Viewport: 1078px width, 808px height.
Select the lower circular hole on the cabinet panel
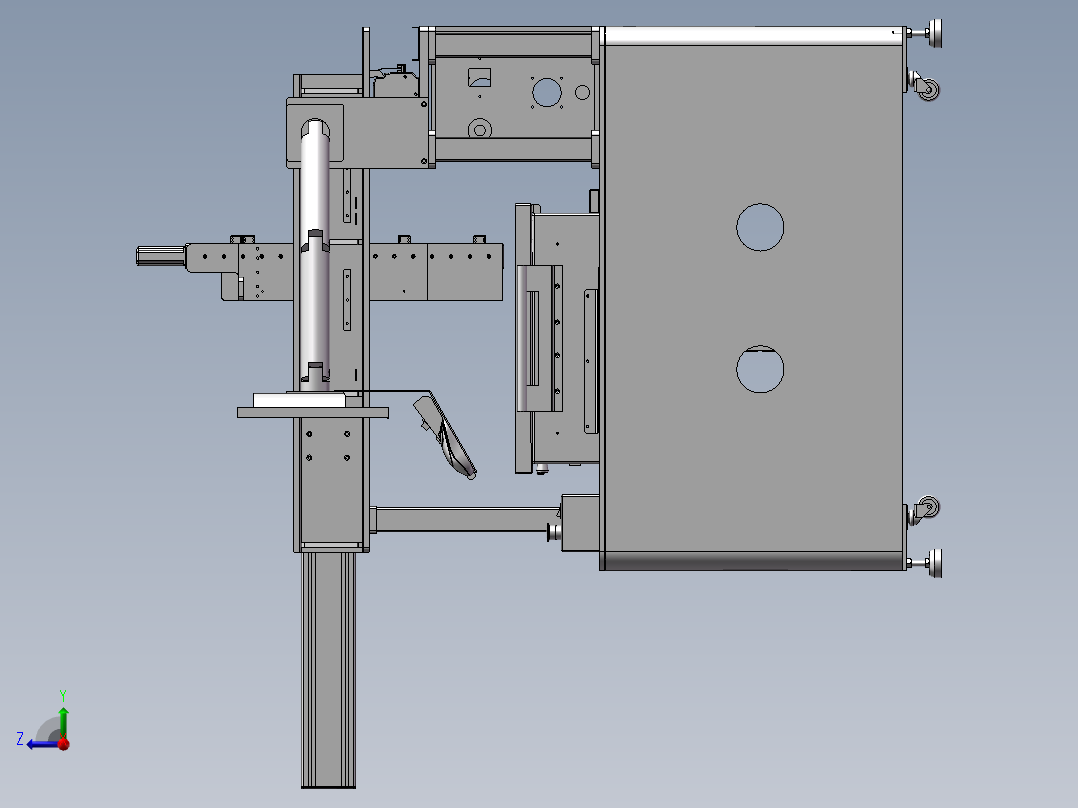coord(760,369)
